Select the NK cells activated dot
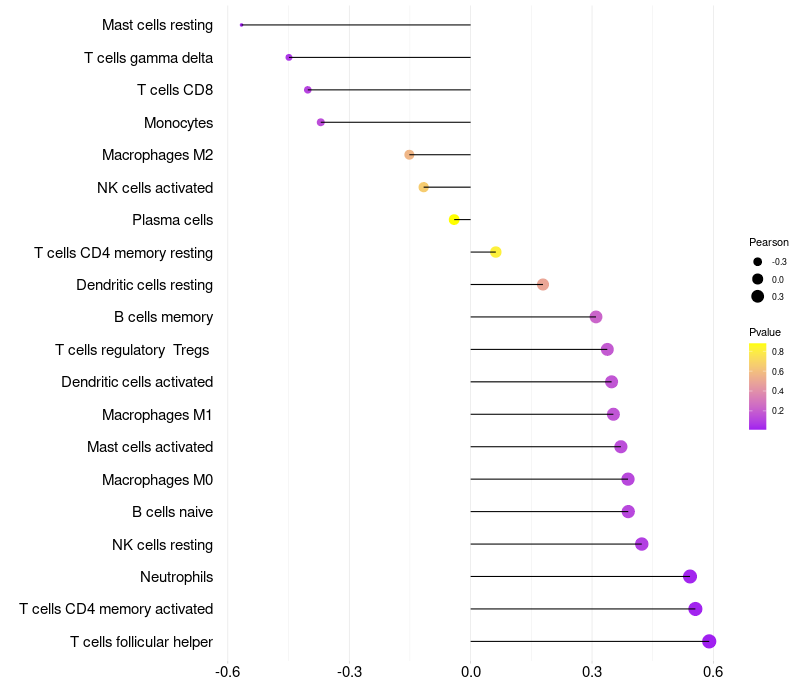 424,187
